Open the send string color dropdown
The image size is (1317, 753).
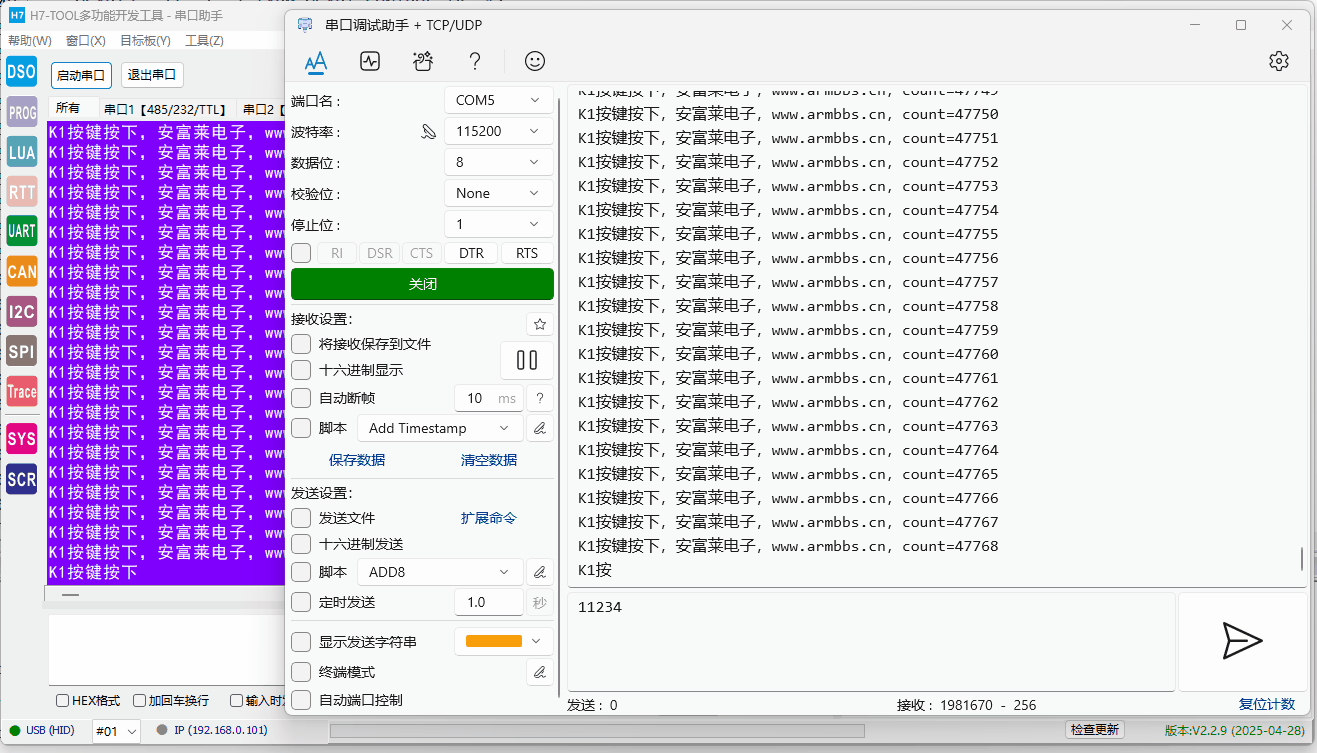504,641
